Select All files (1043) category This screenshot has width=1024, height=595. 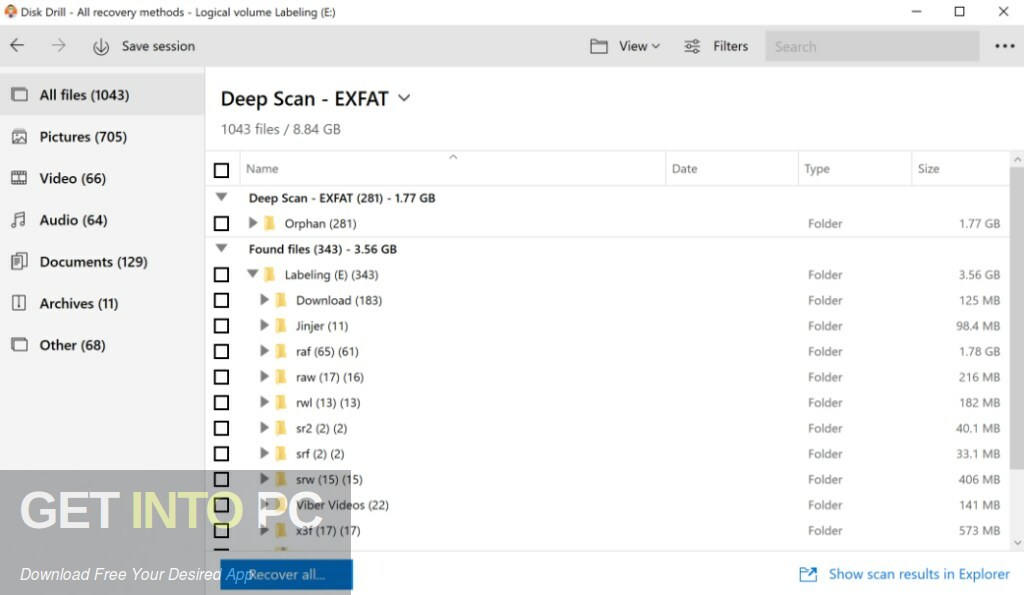tap(102, 95)
